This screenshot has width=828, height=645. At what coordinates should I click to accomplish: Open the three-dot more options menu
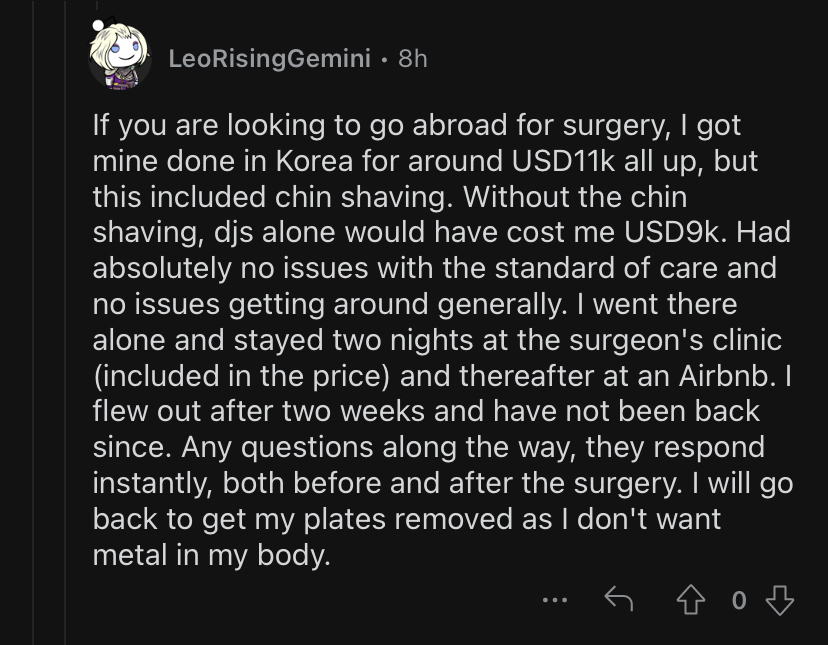tap(555, 600)
